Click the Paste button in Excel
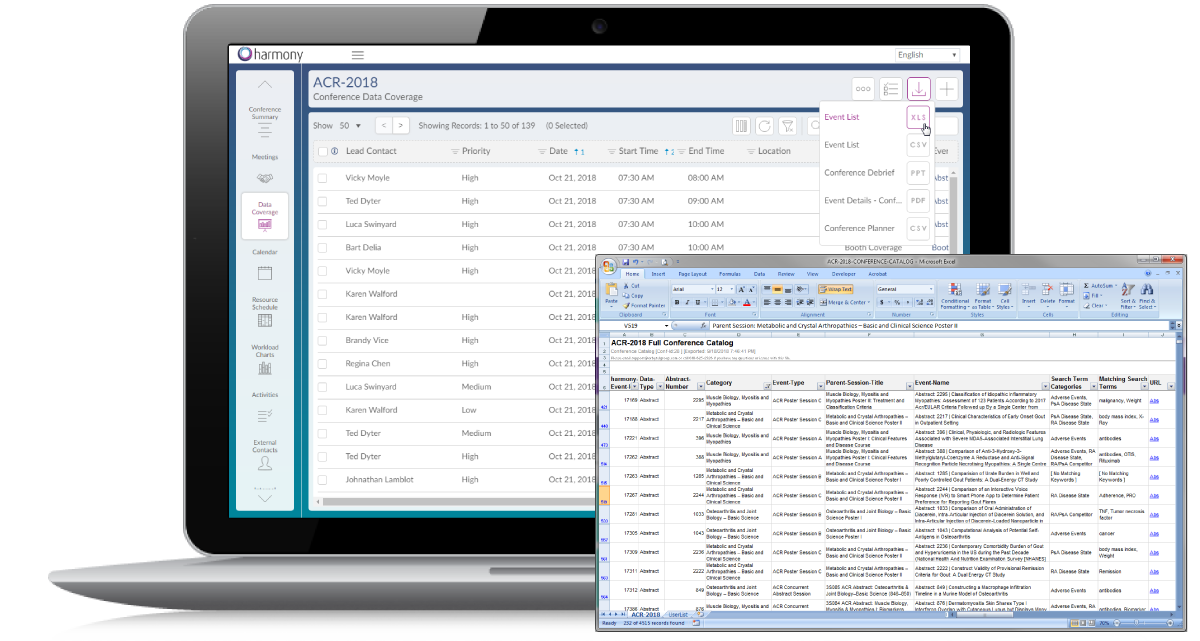Image resolution: width=1200 pixels, height=641 pixels. (611, 294)
